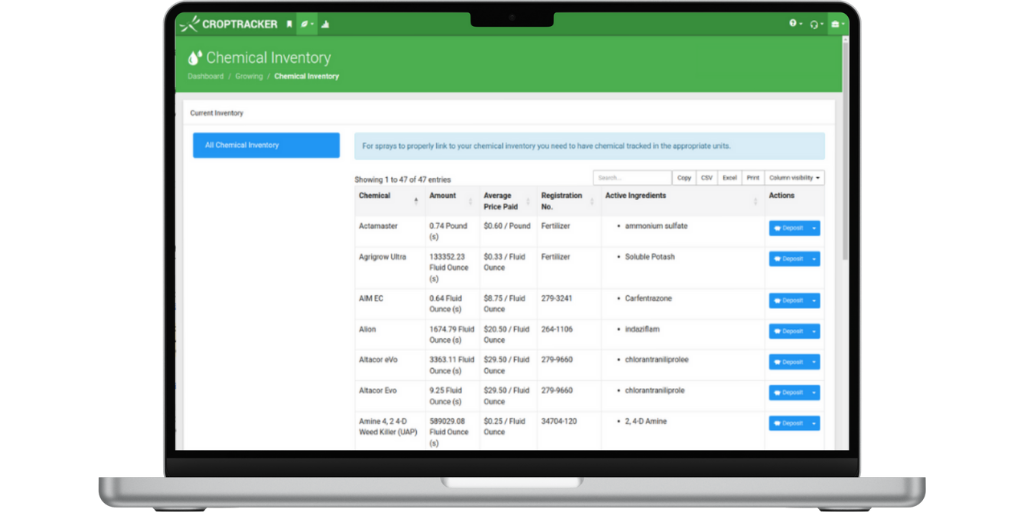Screen dimensions: 1024x512
Task: Expand the Deposit arrow for Alion
Action: coord(813,331)
